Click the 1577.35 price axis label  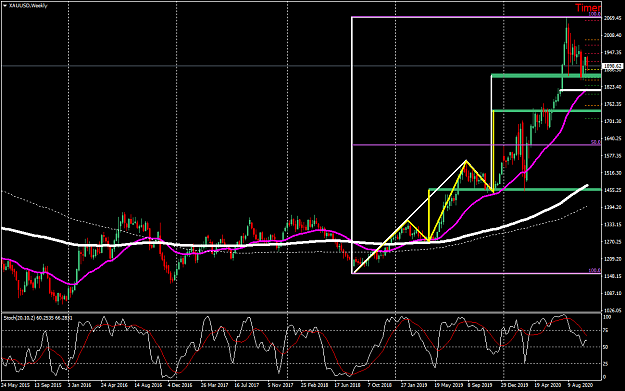point(613,156)
